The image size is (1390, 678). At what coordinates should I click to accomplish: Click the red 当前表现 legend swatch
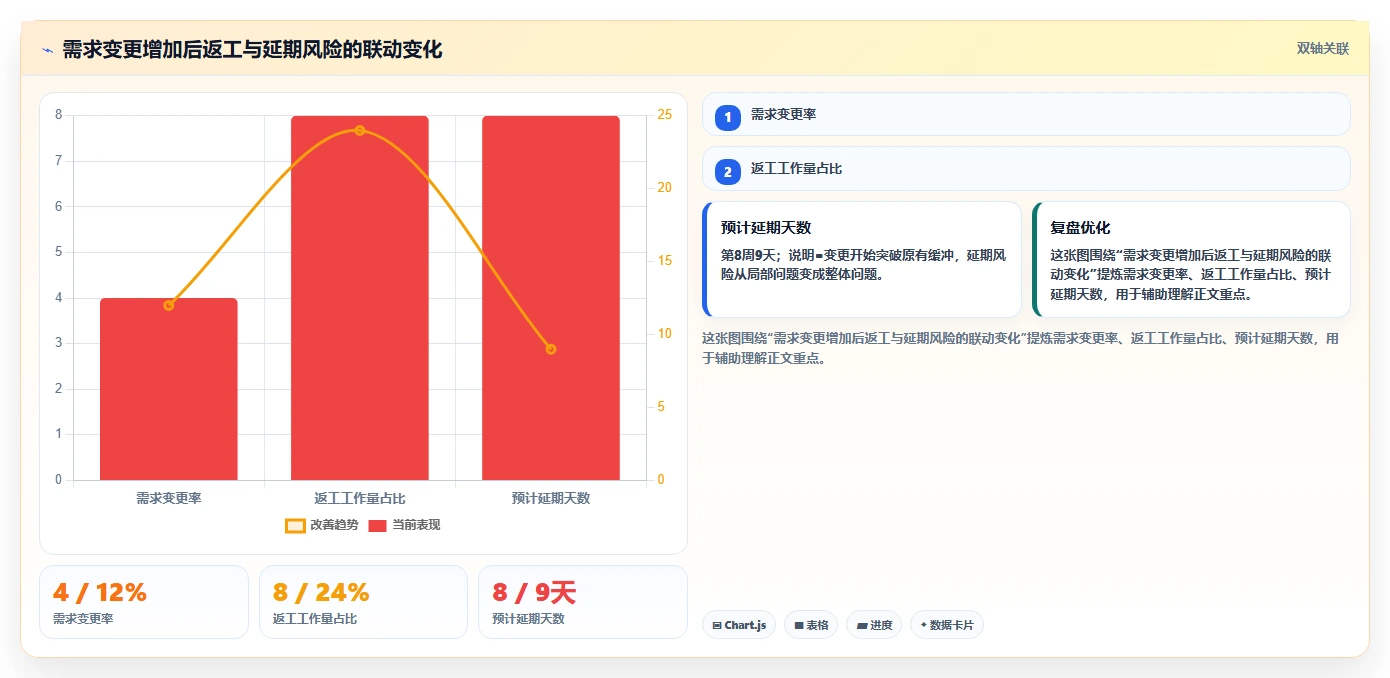[x=377, y=526]
